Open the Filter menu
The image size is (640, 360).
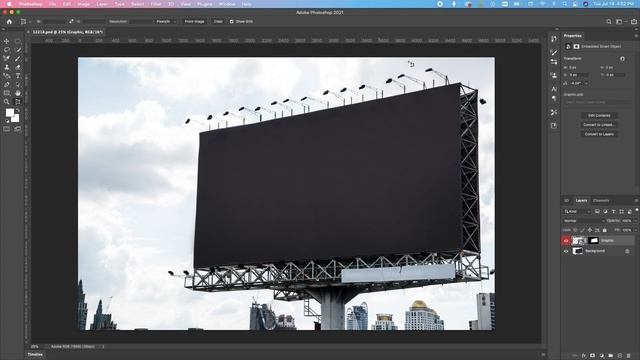156,4
